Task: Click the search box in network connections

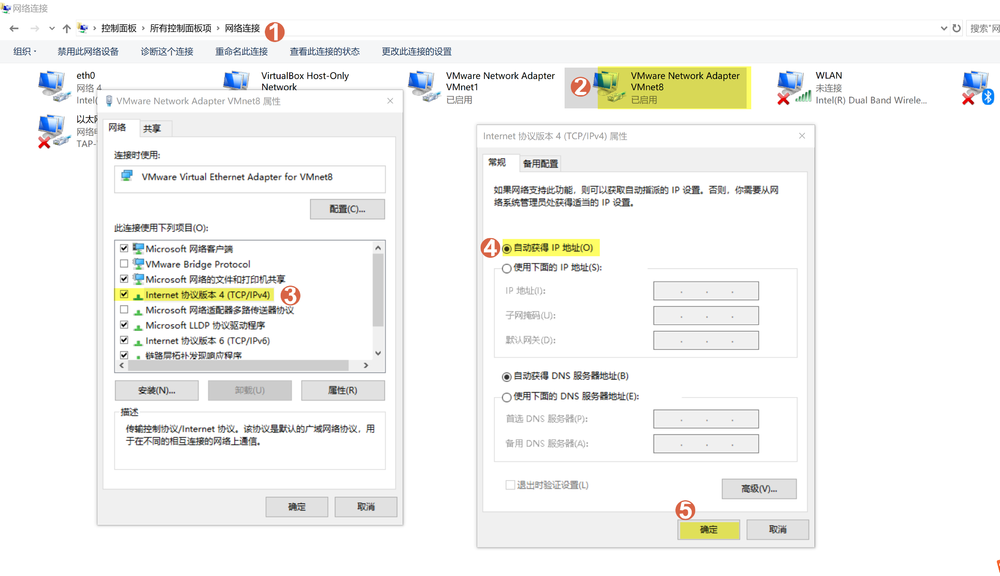Action: tap(983, 28)
